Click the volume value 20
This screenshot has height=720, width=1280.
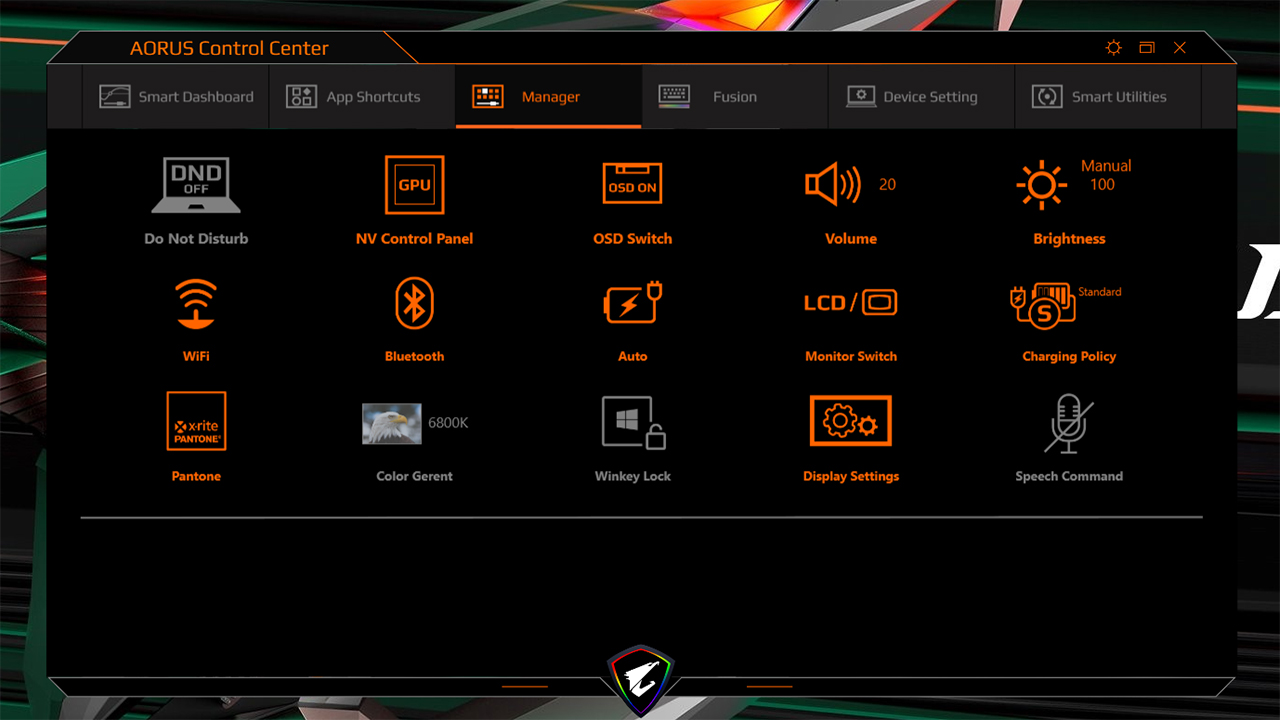point(887,185)
